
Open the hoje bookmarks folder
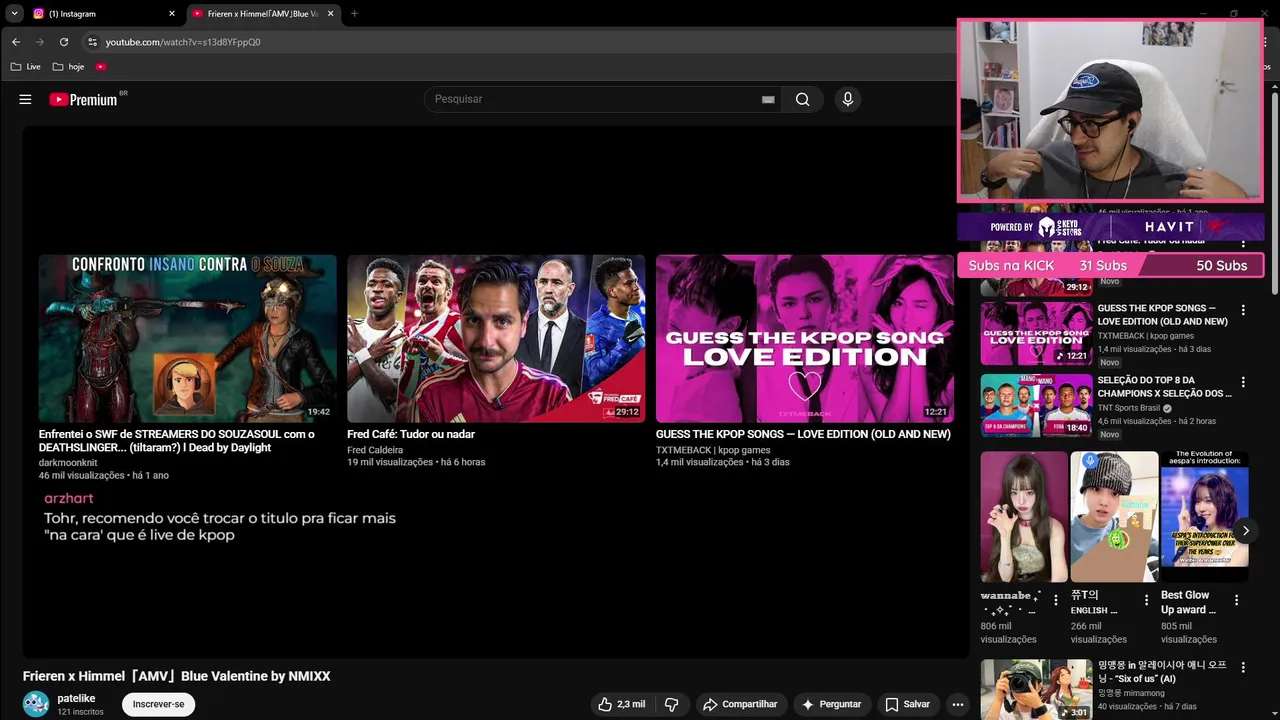(68, 67)
